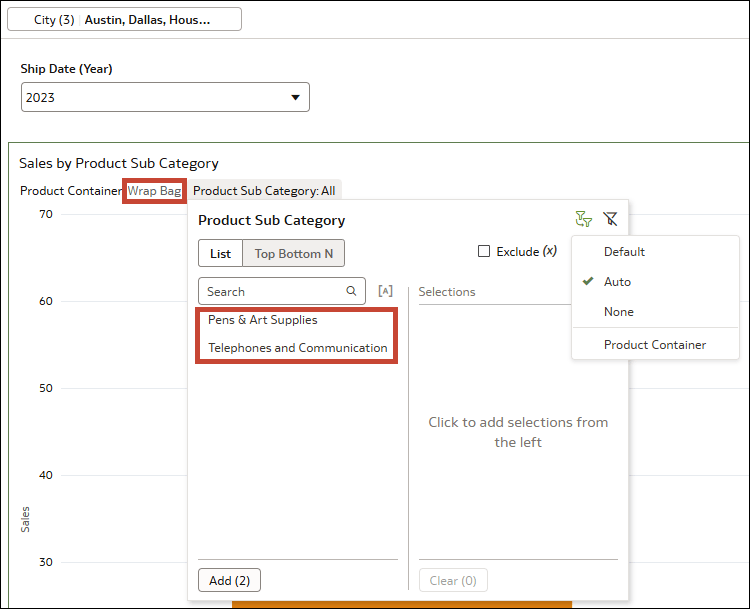Click the Clear (0) button
Screen dimensions: 750x609
[x=453, y=580]
